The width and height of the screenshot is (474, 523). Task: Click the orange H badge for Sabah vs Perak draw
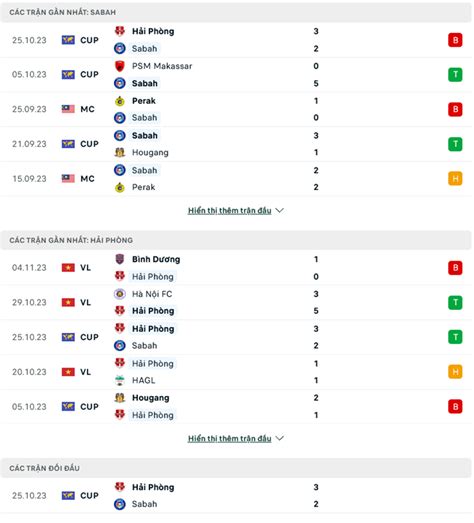point(455,178)
